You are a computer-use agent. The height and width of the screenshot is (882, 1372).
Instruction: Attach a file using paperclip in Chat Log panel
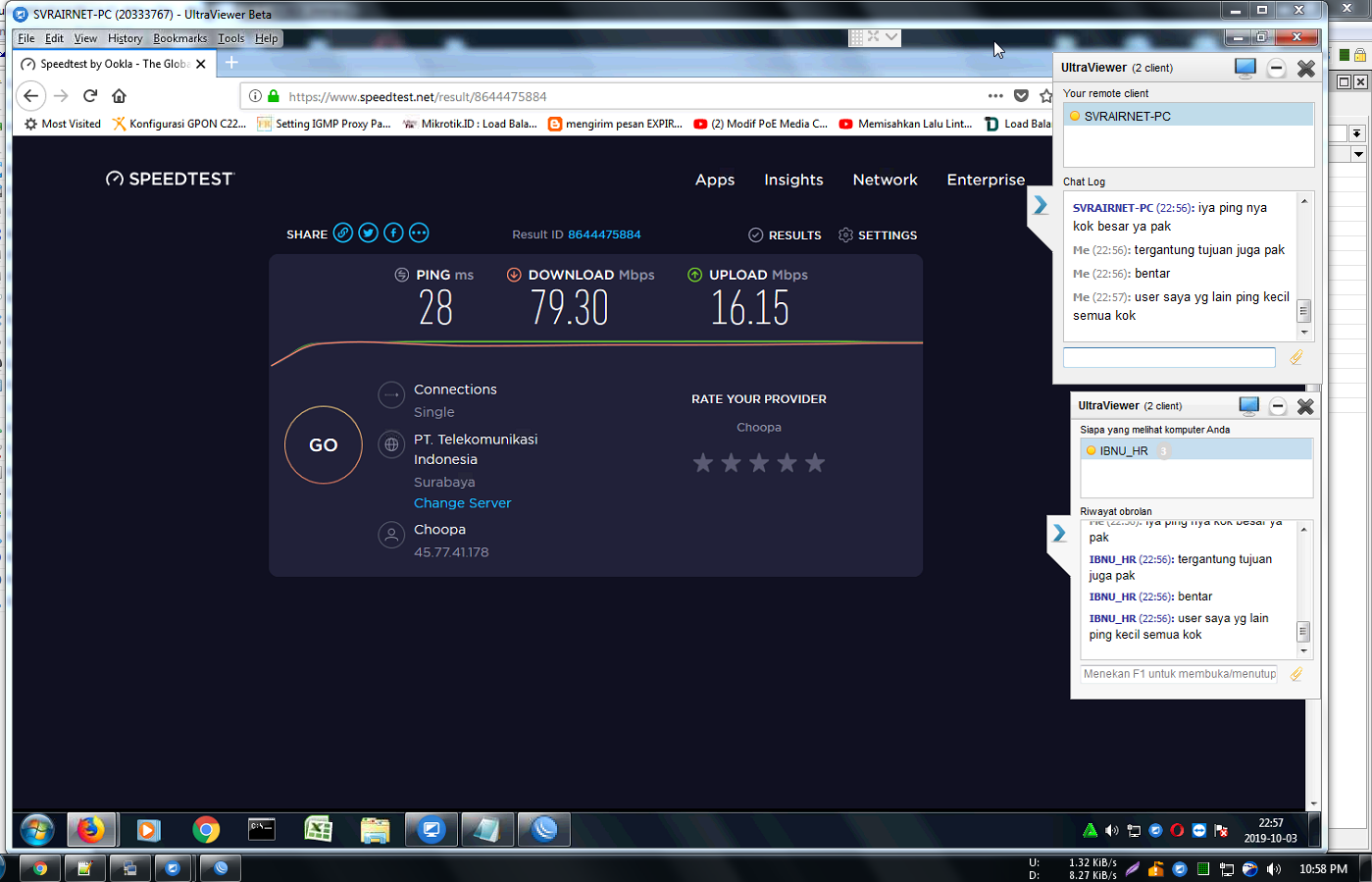tap(1296, 358)
